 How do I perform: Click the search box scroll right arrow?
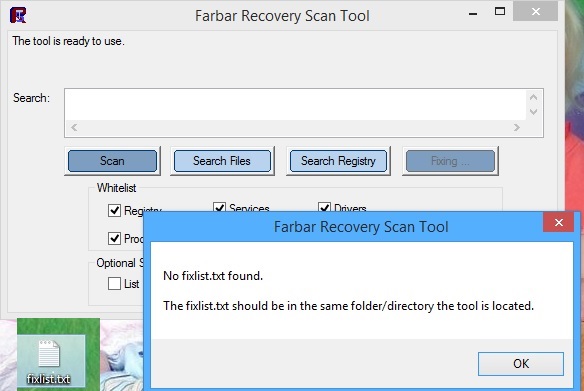click(517, 128)
